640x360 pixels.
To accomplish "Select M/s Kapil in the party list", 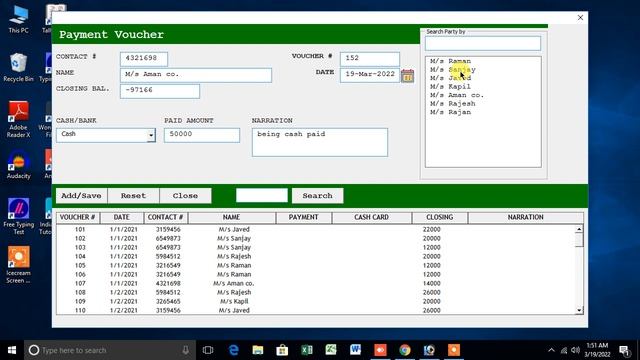I will [x=450, y=87].
